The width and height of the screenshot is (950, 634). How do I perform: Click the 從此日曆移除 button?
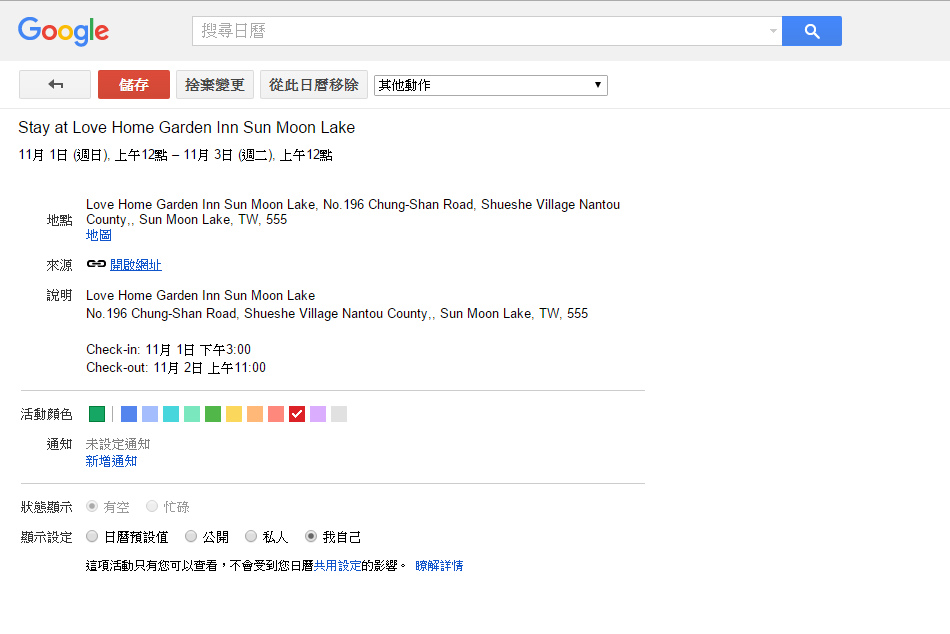click(x=314, y=84)
